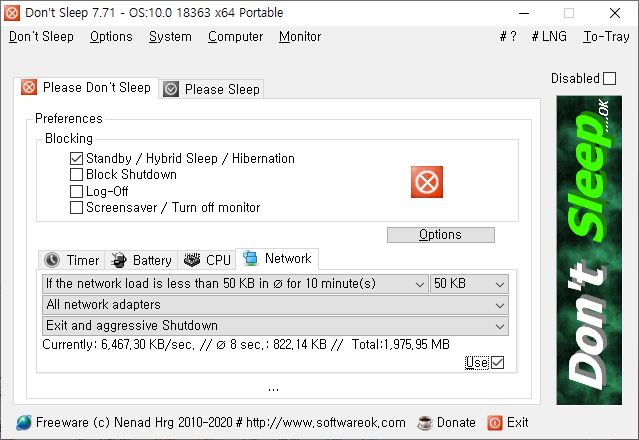
Task: Click the grey Please Sleep tab icon
Action: (171, 89)
